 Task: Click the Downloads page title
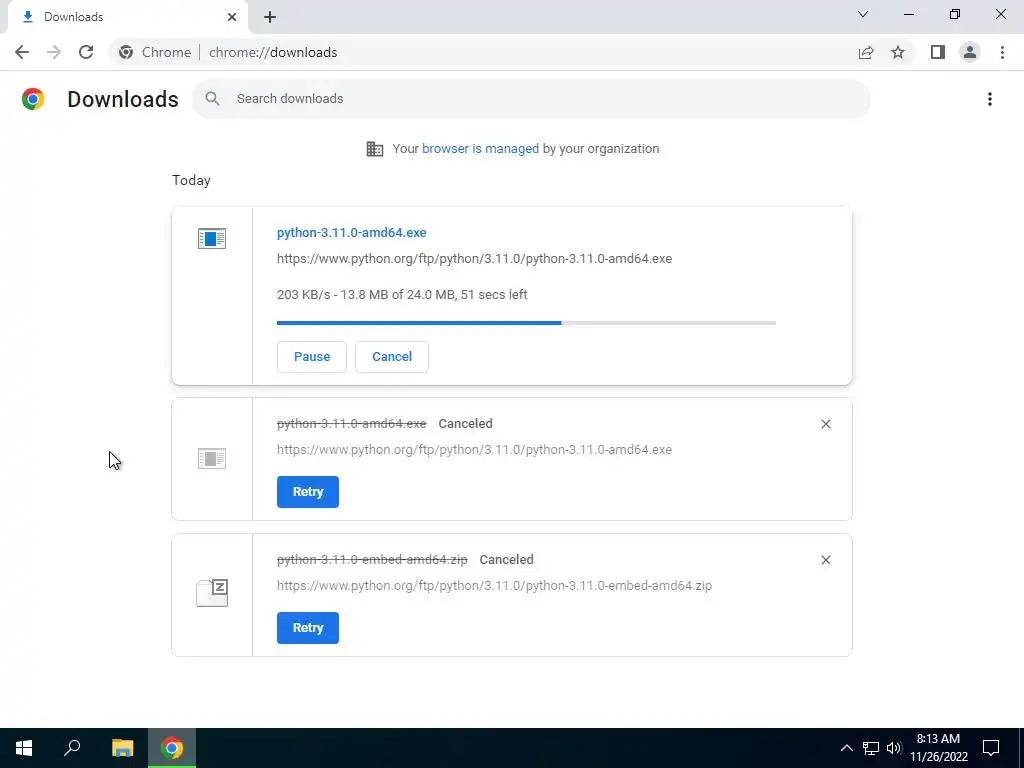[x=123, y=99]
